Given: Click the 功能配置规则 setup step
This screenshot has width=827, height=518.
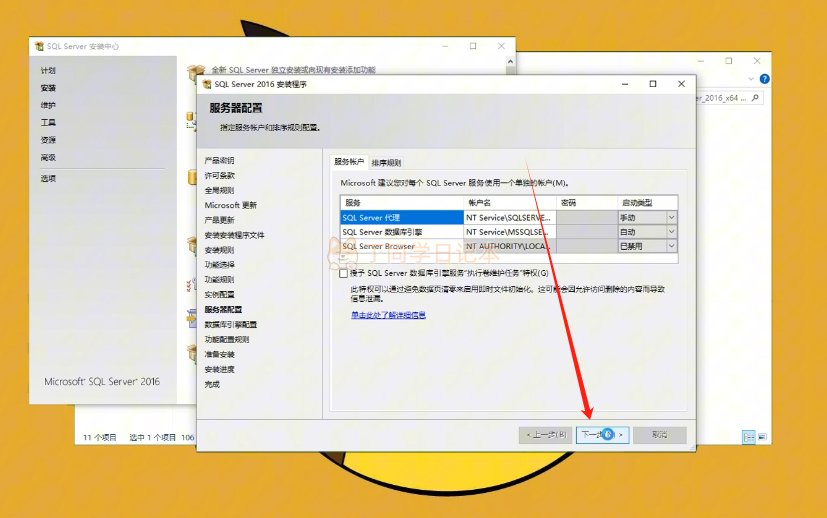Looking at the screenshot, I should coord(227,339).
